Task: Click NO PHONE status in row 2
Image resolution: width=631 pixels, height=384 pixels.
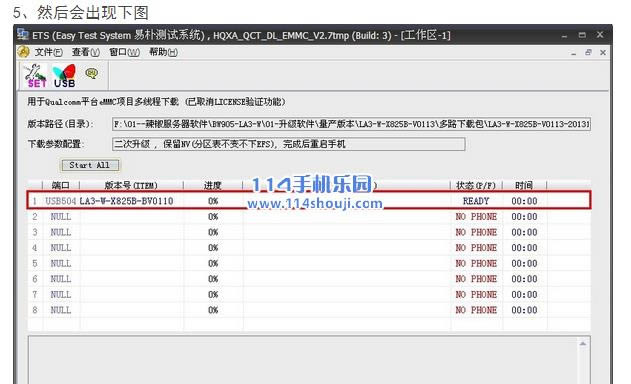Action: coord(476,217)
